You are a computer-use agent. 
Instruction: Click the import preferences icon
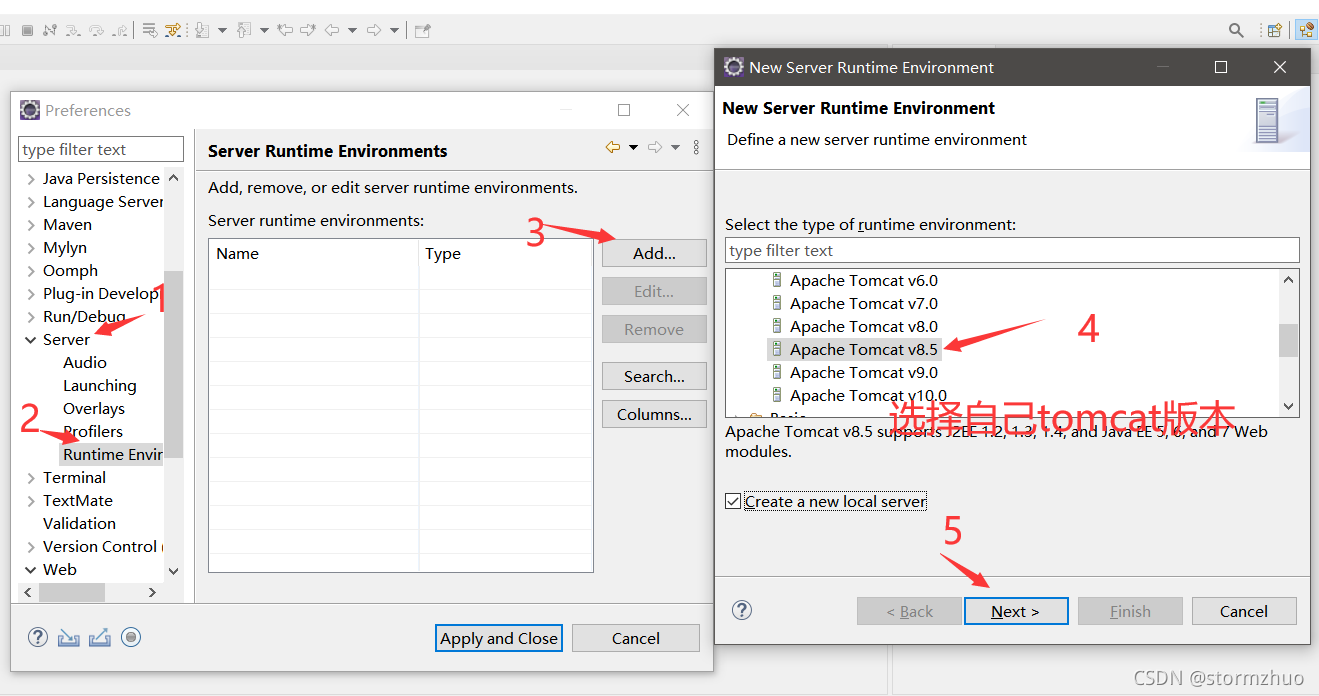coord(68,637)
